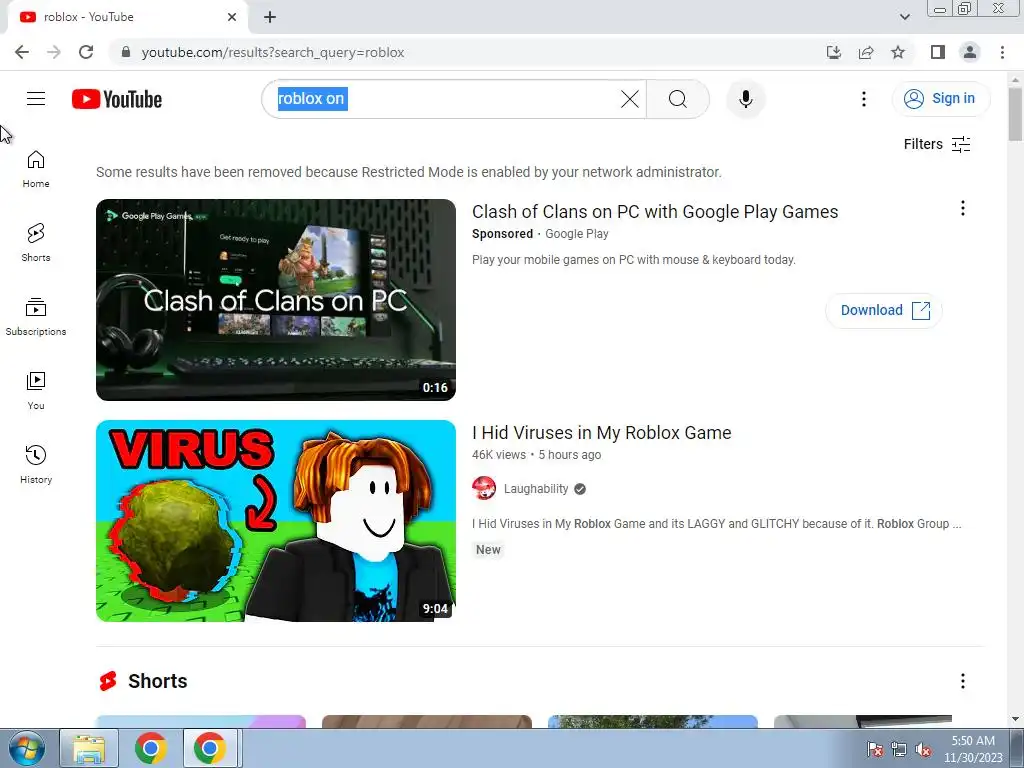Viewport: 1024px width, 768px height.
Task: Open Subscriptions in the sidebar
Action: pos(36,317)
